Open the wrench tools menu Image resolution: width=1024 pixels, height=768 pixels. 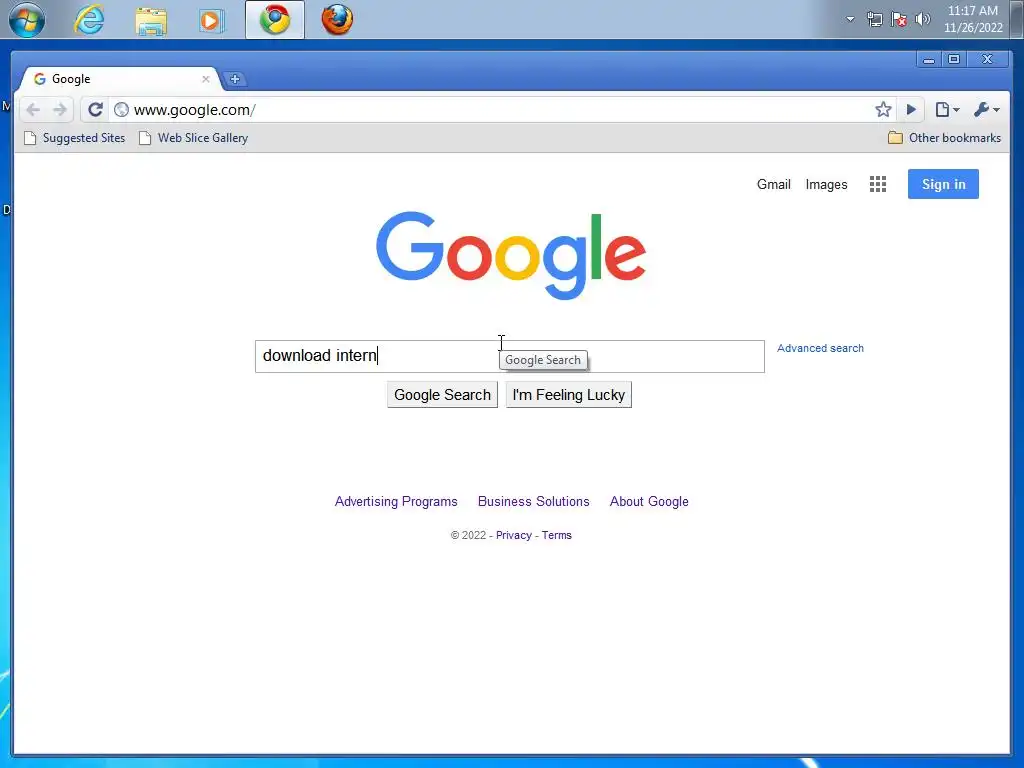(x=986, y=110)
